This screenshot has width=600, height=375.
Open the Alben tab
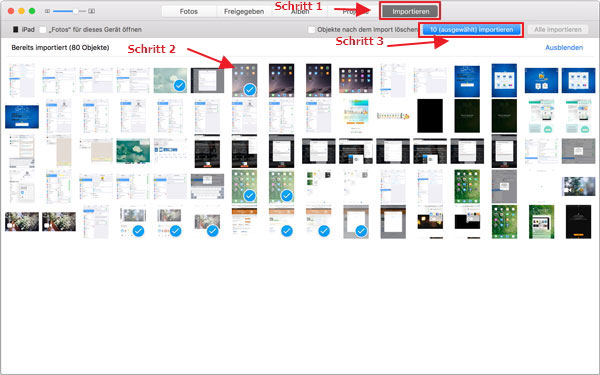tap(300, 11)
